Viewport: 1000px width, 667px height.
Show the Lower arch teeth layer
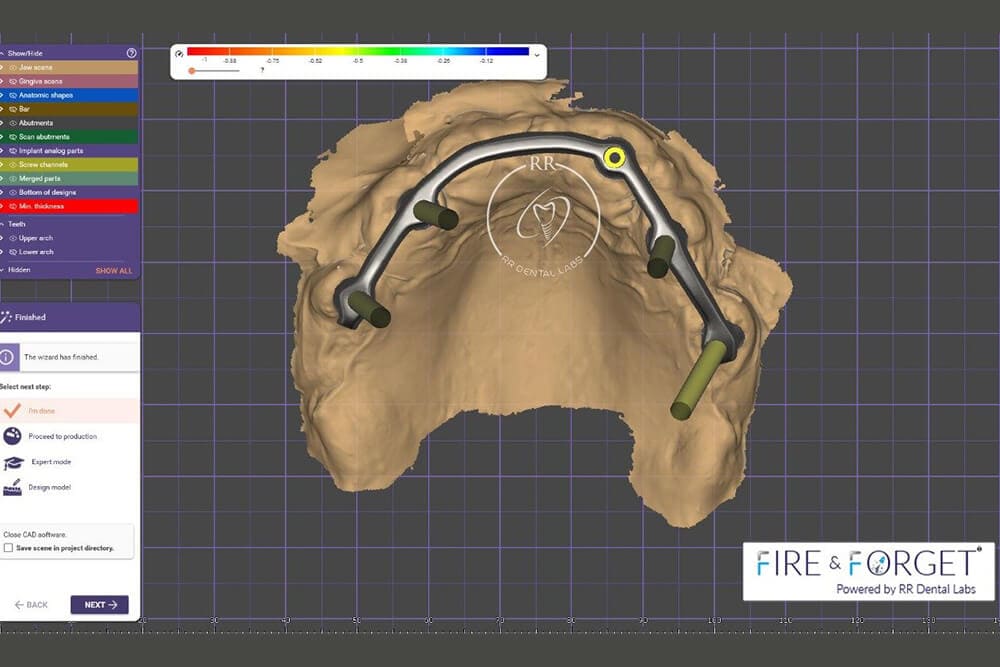[x=12, y=252]
